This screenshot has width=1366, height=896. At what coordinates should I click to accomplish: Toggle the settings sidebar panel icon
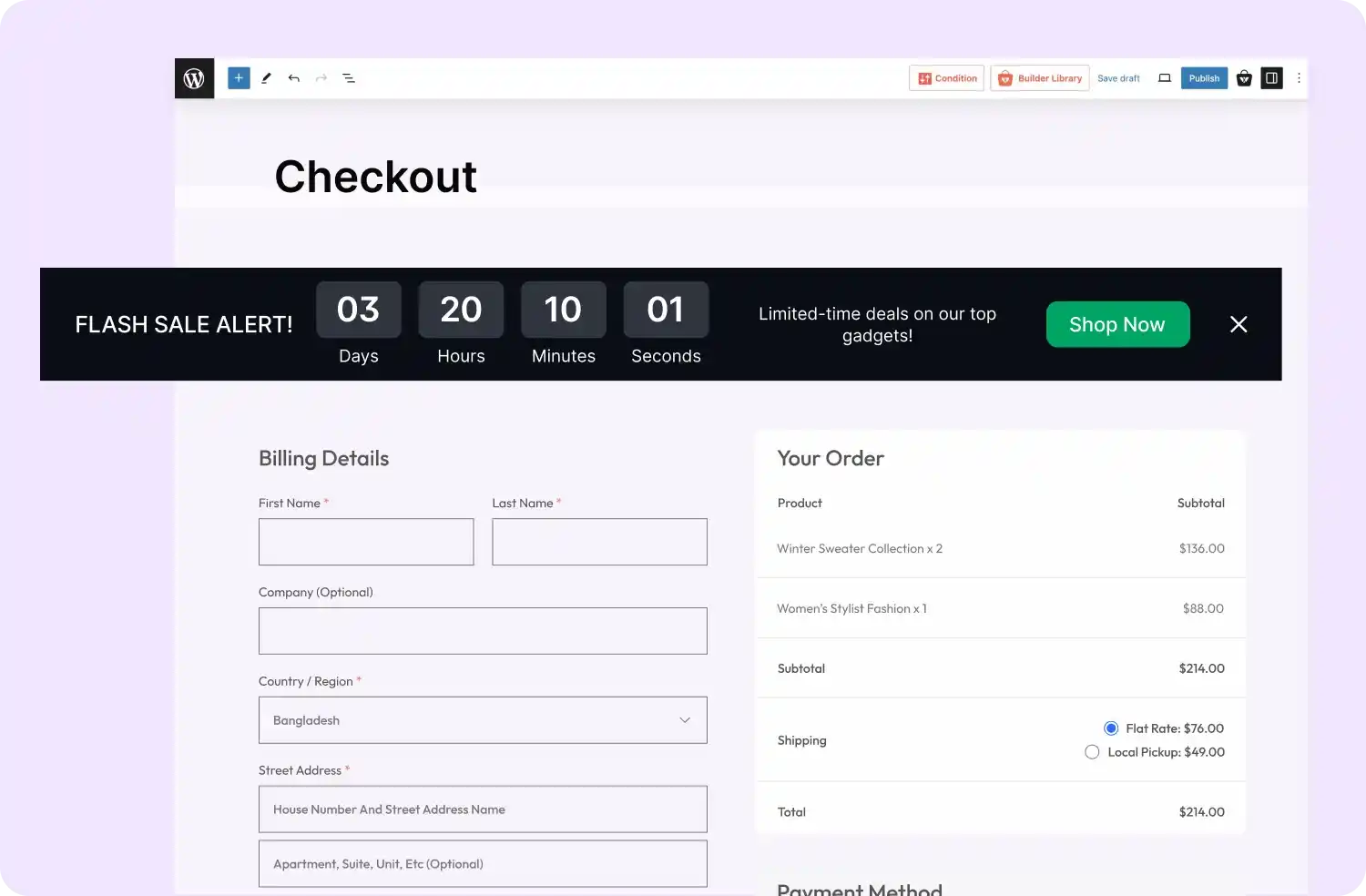point(1271,78)
